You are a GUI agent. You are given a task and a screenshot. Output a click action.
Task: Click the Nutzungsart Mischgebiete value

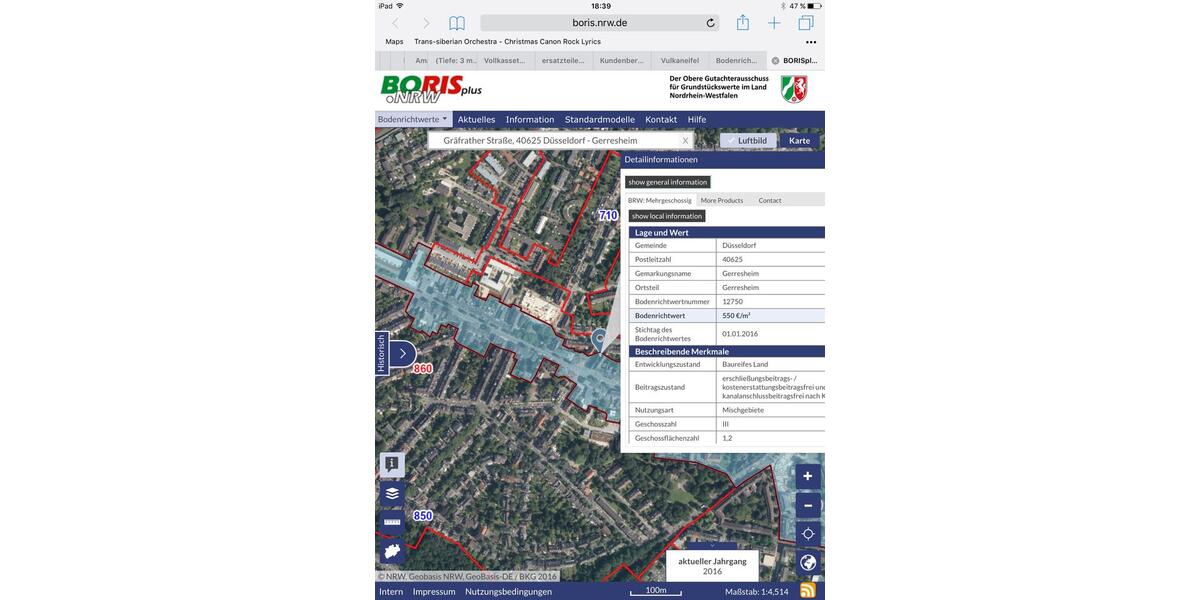pyautogui.click(x=743, y=410)
